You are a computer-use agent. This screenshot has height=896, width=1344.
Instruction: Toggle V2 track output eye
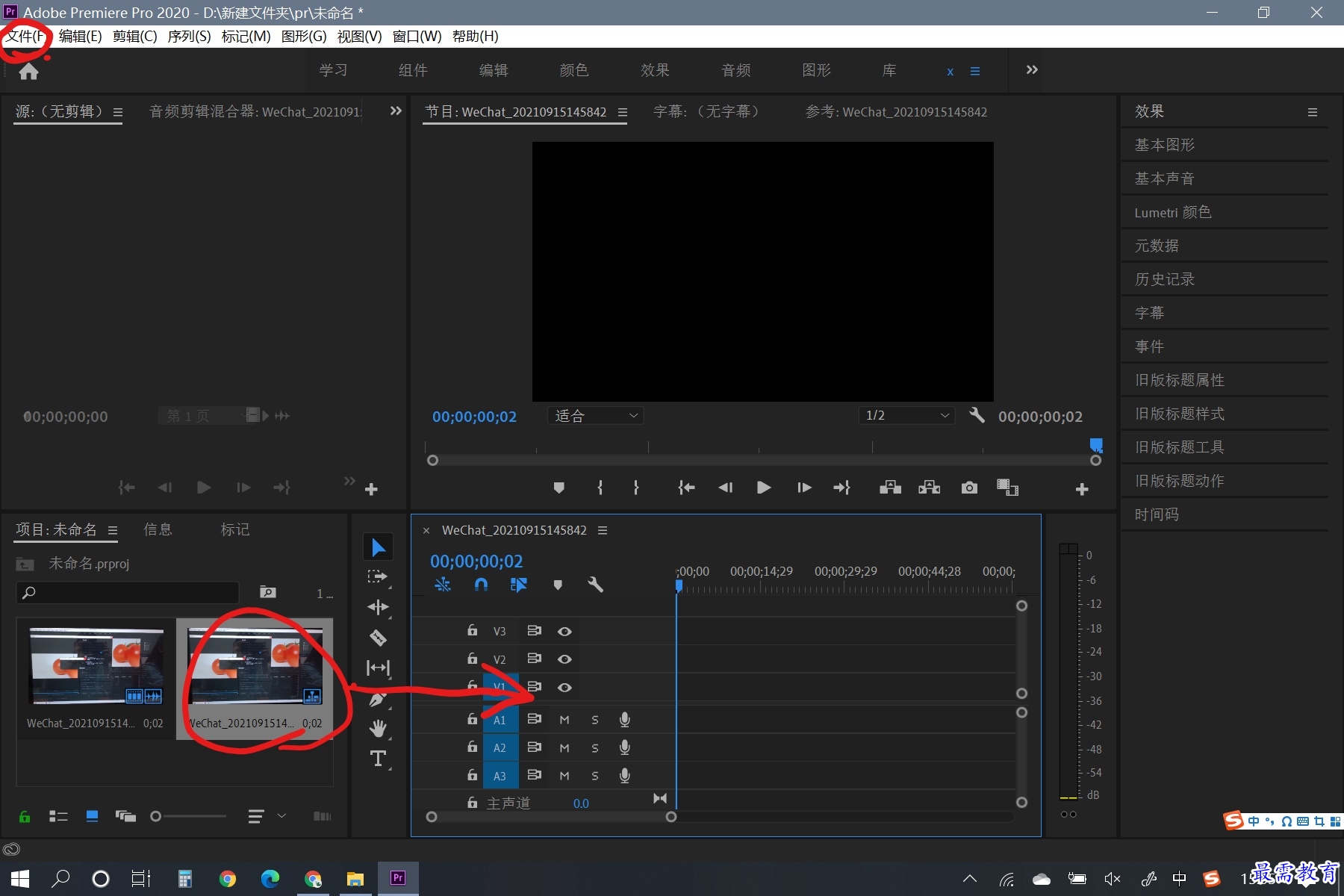(x=564, y=659)
